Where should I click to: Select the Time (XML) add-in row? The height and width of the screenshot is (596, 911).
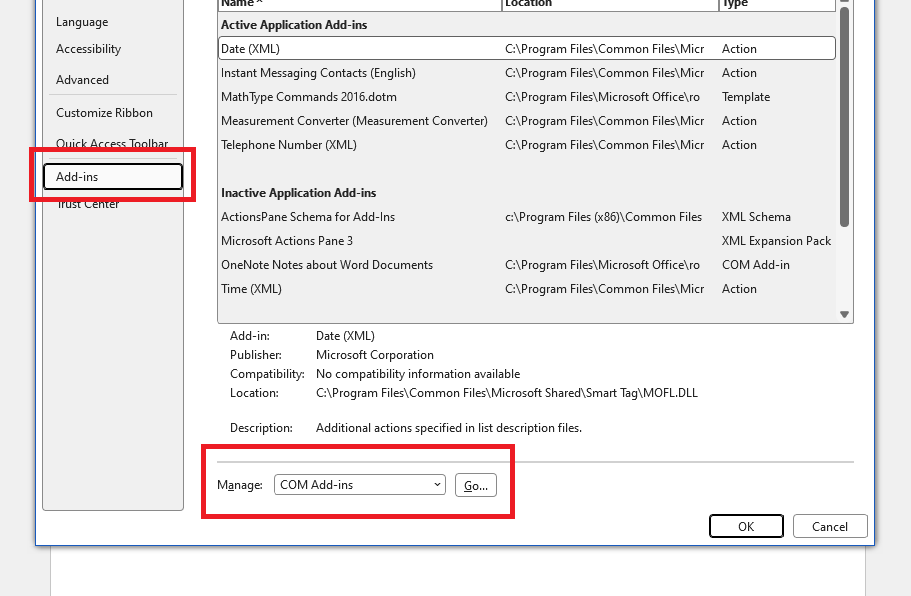pyautogui.click(x=527, y=289)
